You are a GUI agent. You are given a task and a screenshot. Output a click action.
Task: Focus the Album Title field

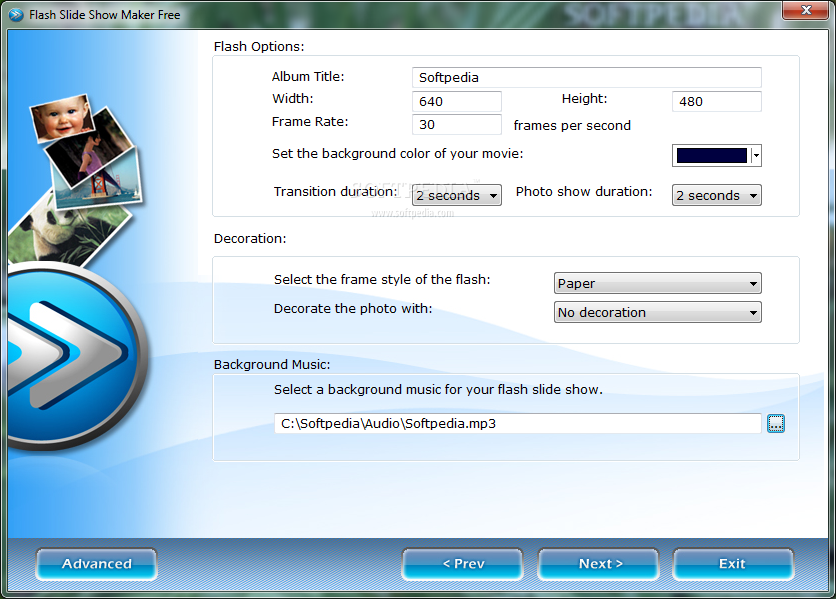pyautogui.click(x=586, y=77)
